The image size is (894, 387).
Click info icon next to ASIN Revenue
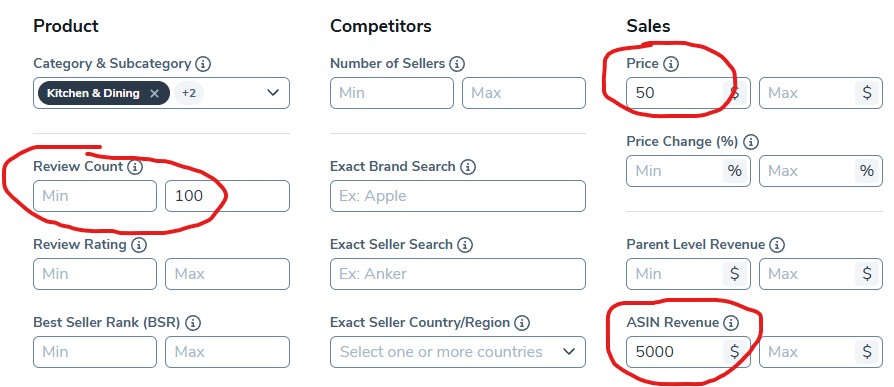(x=730, y=323)
